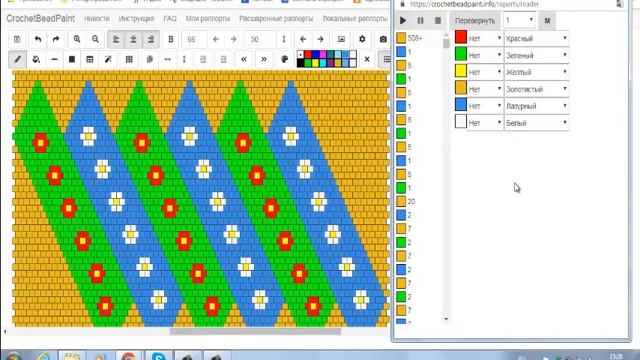Viewport: 640px width, 360px height.
Task: Open the gear settings icon
Action: (362, 39)
